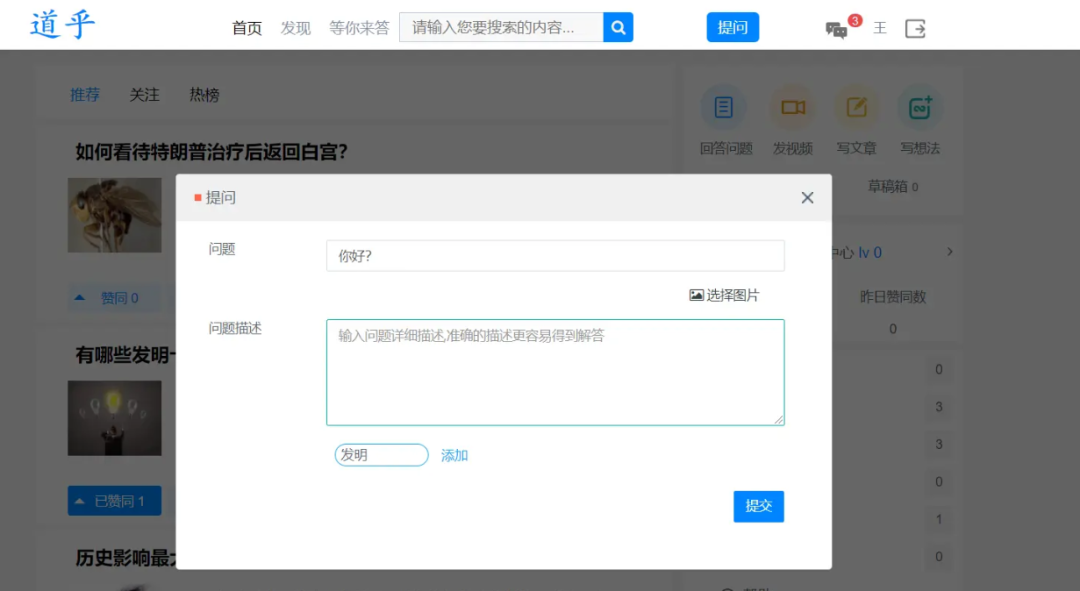The height and width of the screenshot is (591, 1080).
Task: Click the blue 提问 button in header
Action: coord(732,28)
